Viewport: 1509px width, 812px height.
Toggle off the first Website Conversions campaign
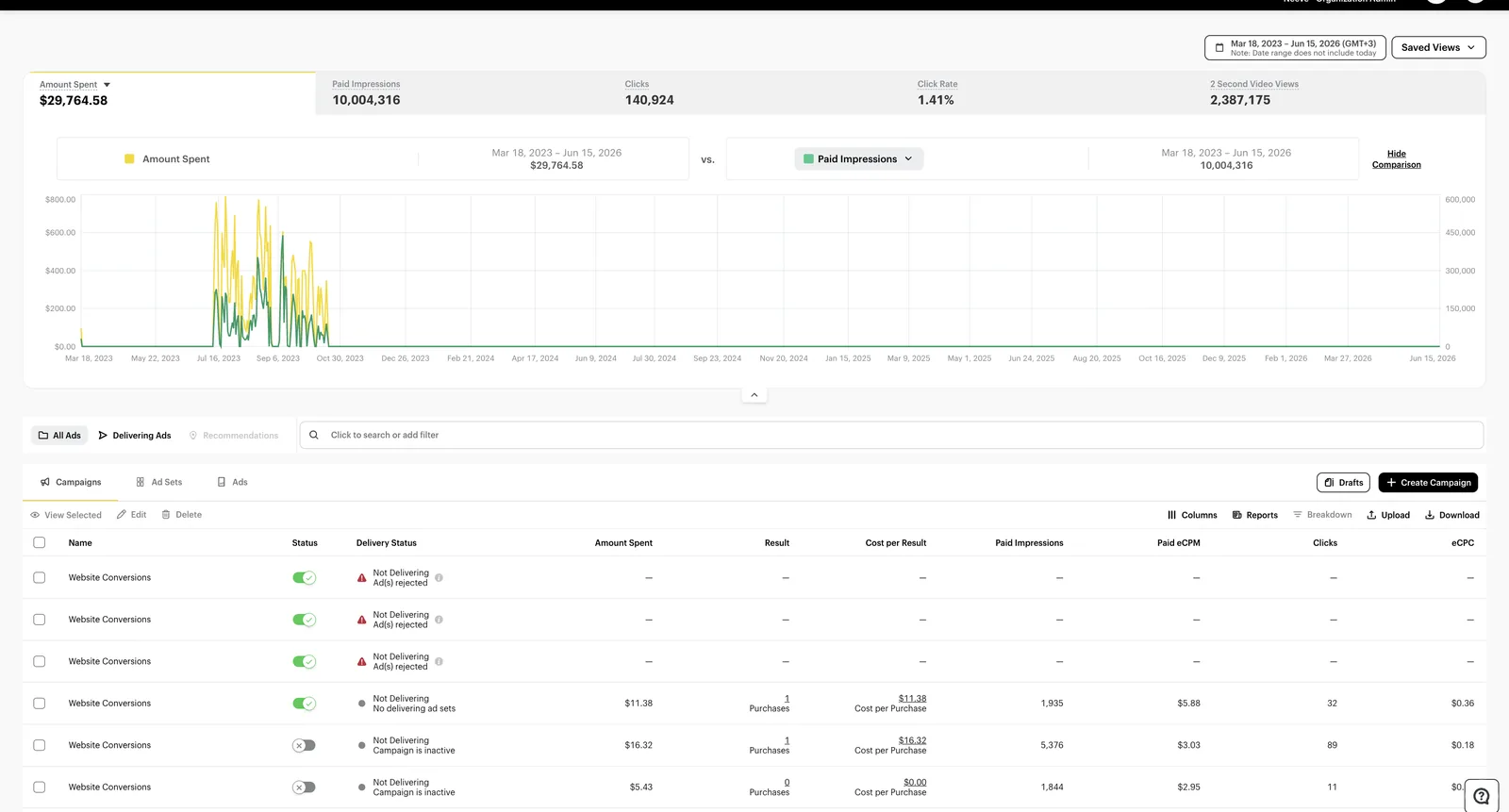click(304, 578)
